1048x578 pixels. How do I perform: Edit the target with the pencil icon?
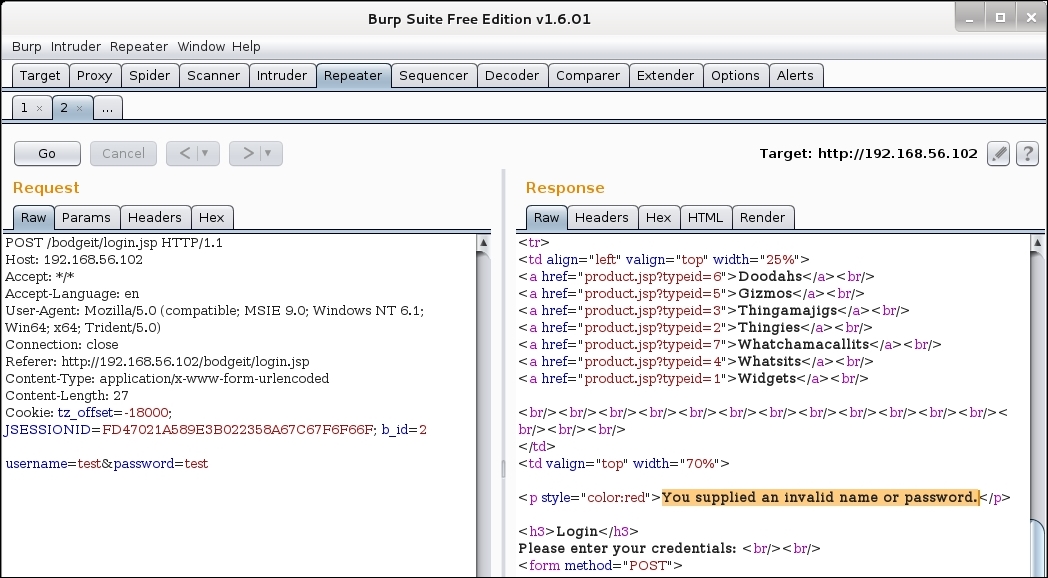999,154
